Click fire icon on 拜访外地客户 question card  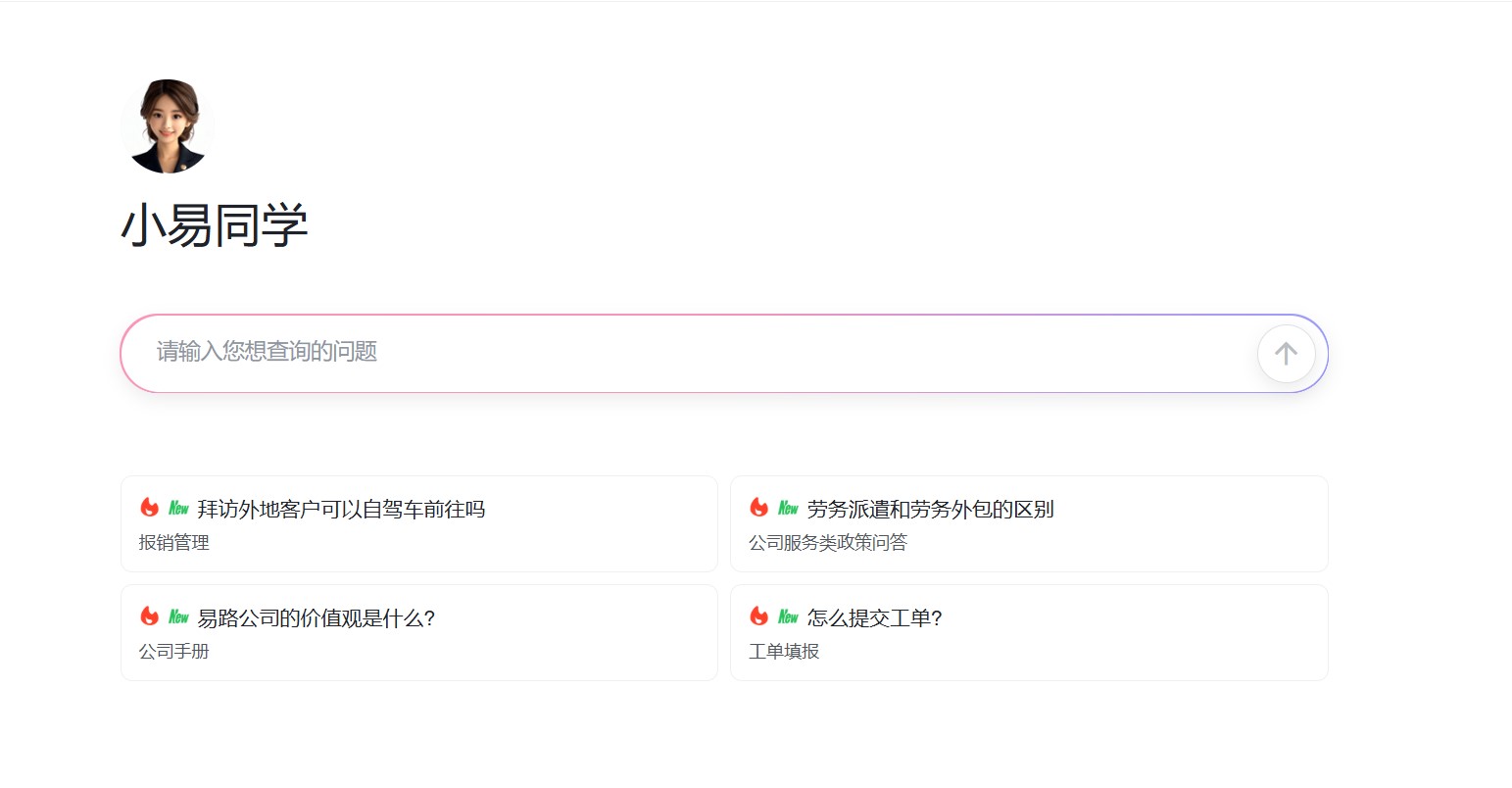(x=150, y=507)
